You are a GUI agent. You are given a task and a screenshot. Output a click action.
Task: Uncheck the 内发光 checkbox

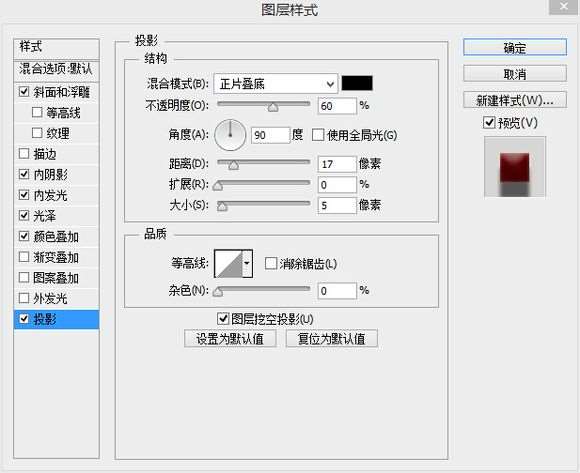(24, 195)
